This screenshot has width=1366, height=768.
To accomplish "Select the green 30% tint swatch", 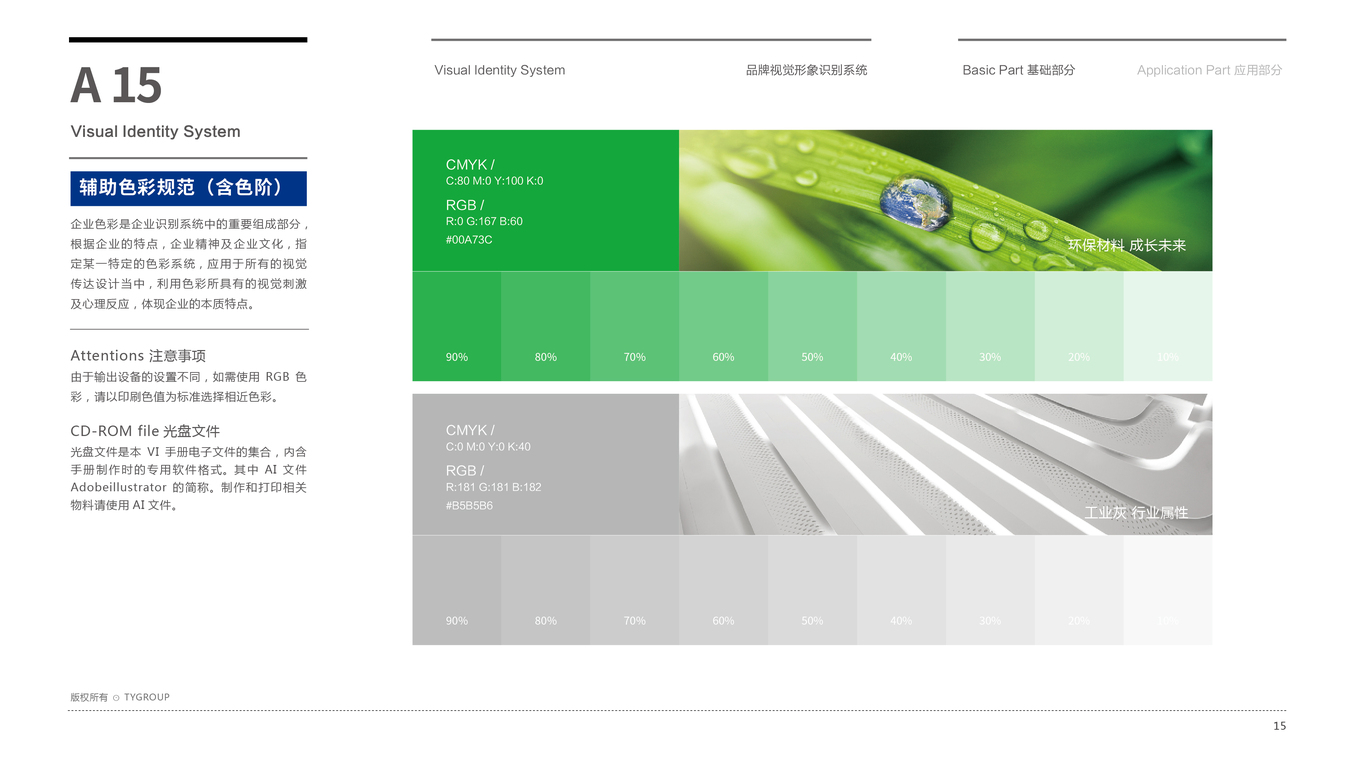I will pyautogui.click(x=990, y=326).
